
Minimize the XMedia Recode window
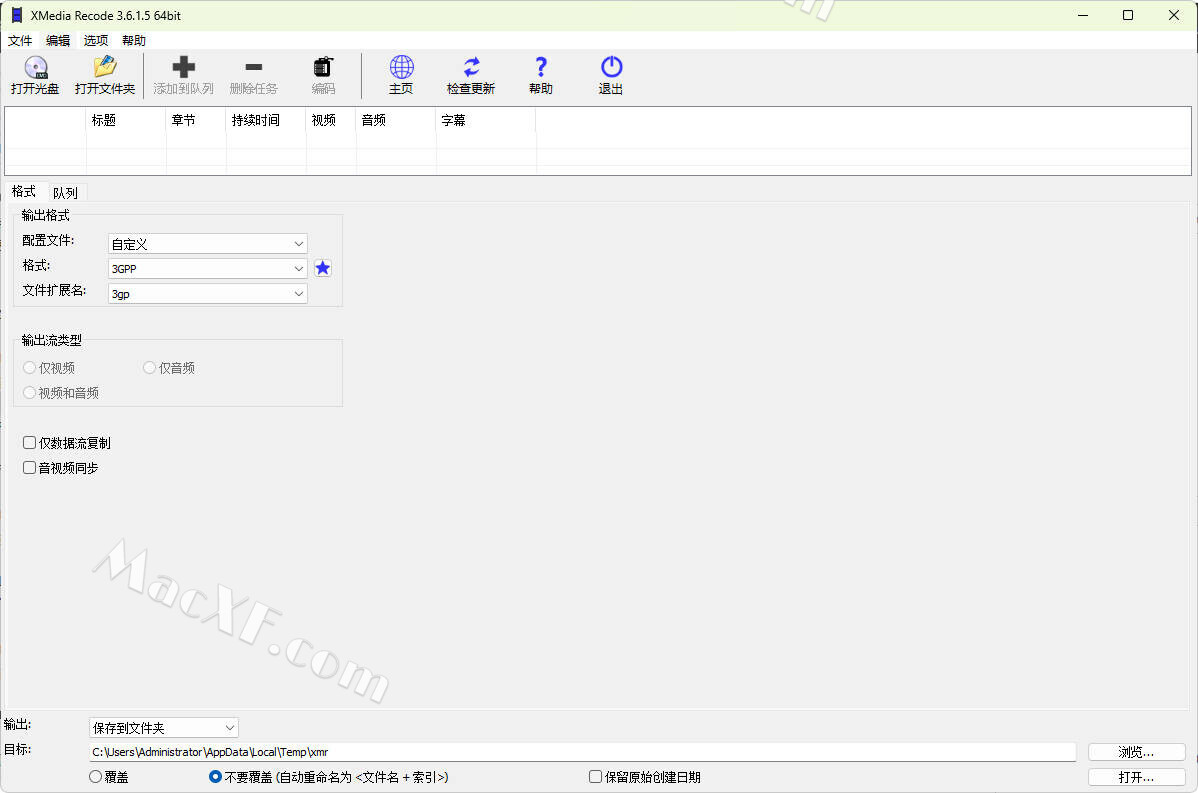click(x=1083, y=15)
